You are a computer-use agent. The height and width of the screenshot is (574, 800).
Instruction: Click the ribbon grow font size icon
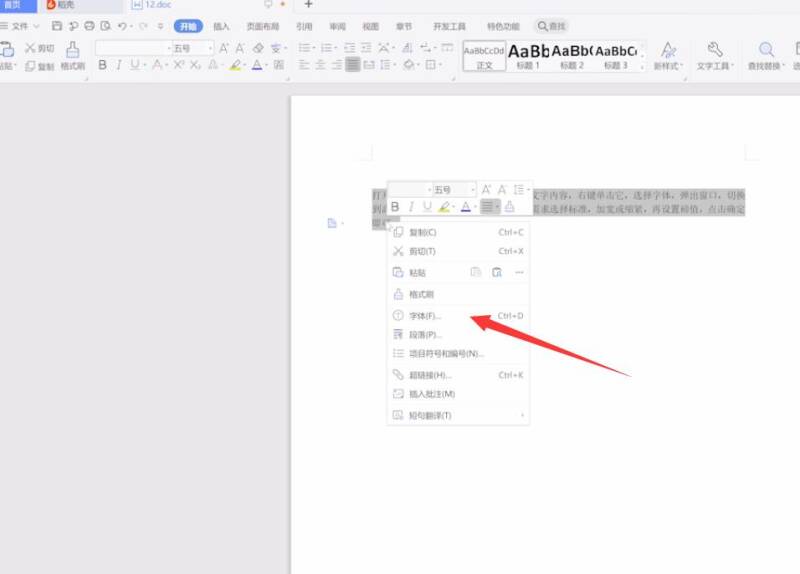(x=223, y=48)
